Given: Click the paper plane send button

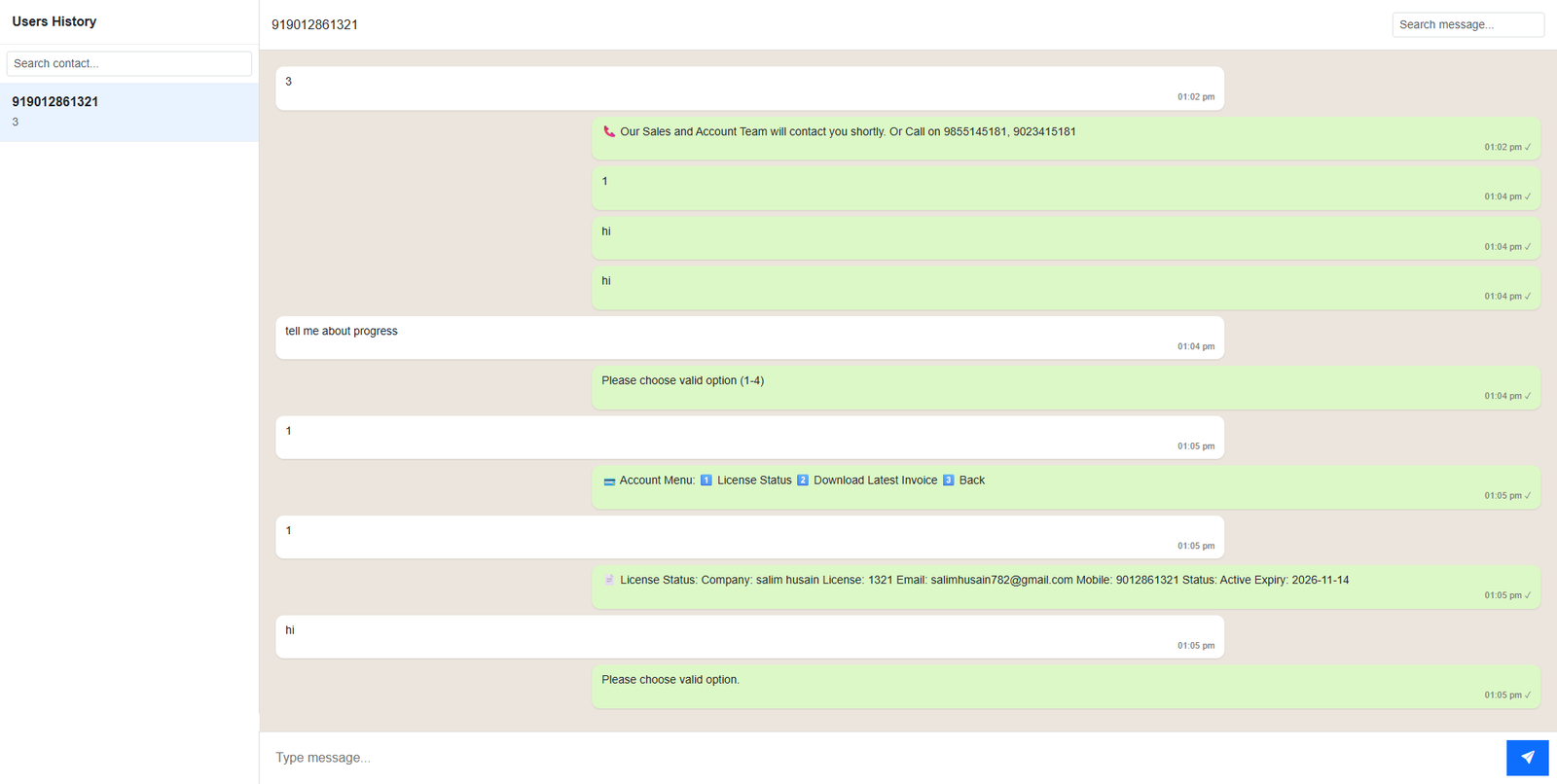Looking at the screenshot, I should coord(1527,758).
